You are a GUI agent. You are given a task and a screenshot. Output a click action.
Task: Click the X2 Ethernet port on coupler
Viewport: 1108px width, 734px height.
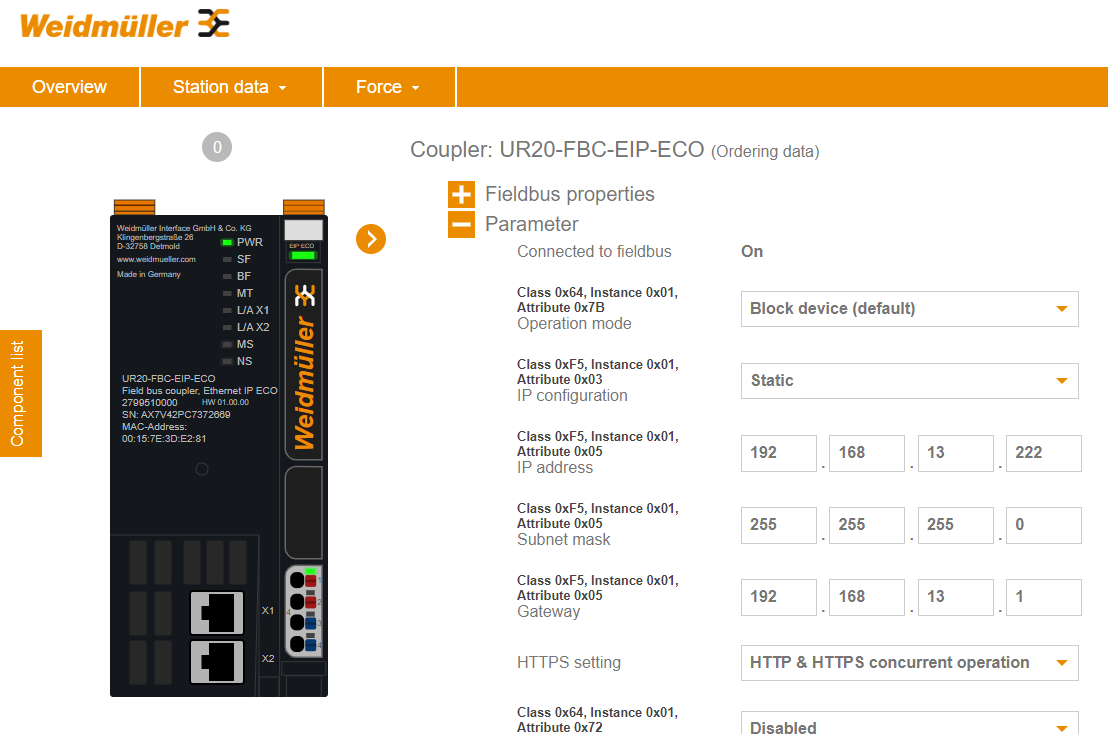[x=217, y=661]
